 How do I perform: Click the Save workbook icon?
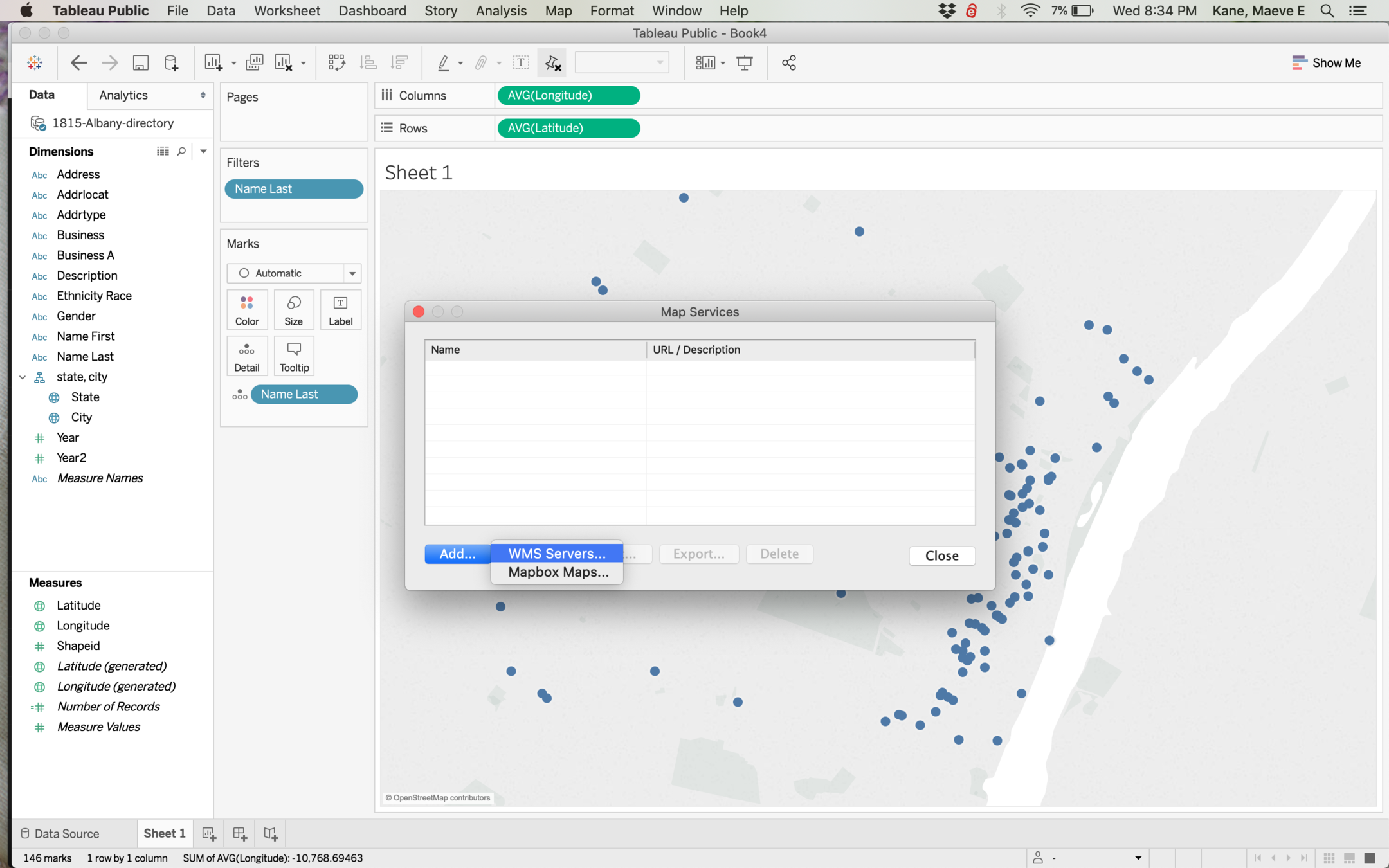tap(140, 62)
